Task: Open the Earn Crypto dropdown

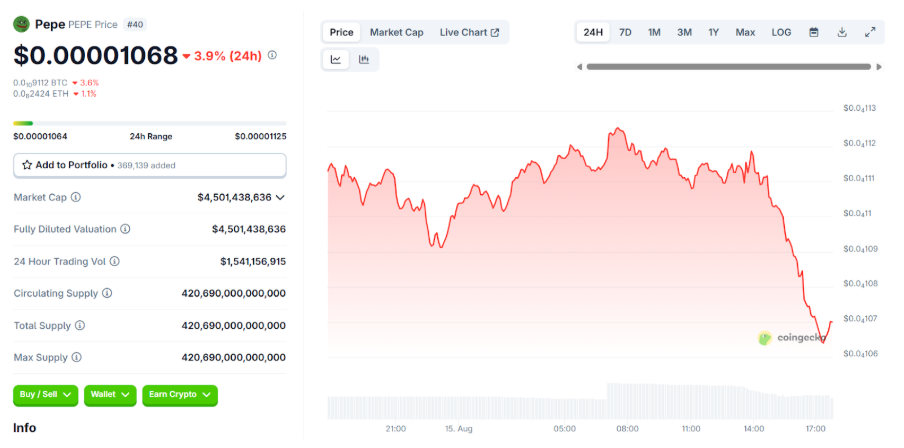Action: pyautogui.click(x=180, y=395)
